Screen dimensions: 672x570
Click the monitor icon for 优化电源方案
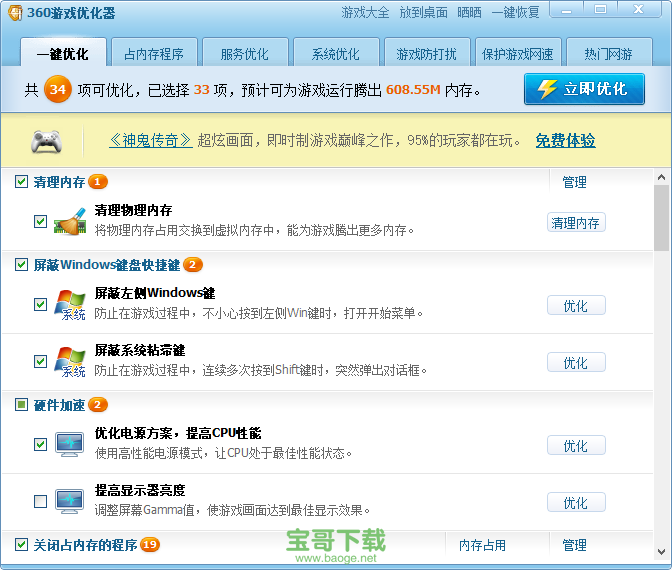point(69,444)
